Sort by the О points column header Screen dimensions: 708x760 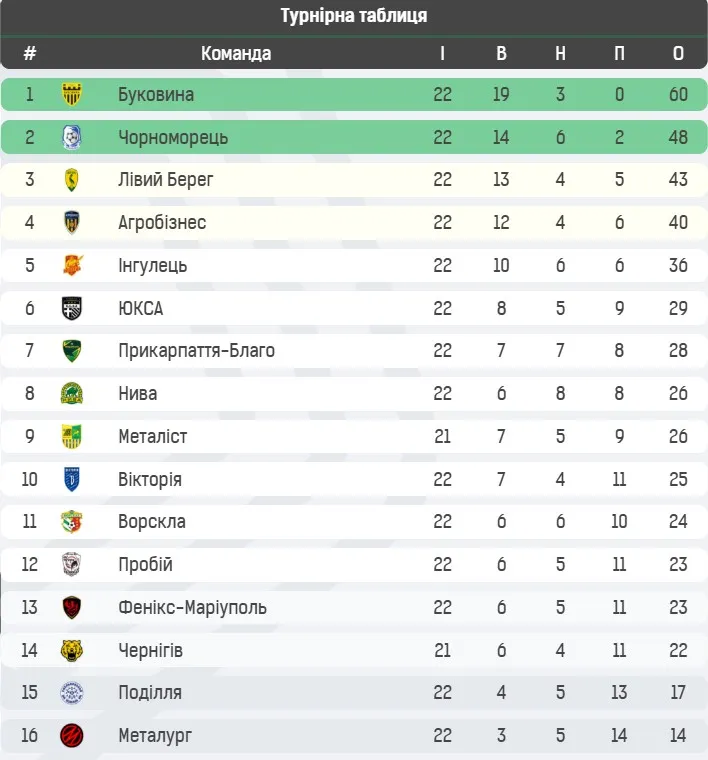679,54
